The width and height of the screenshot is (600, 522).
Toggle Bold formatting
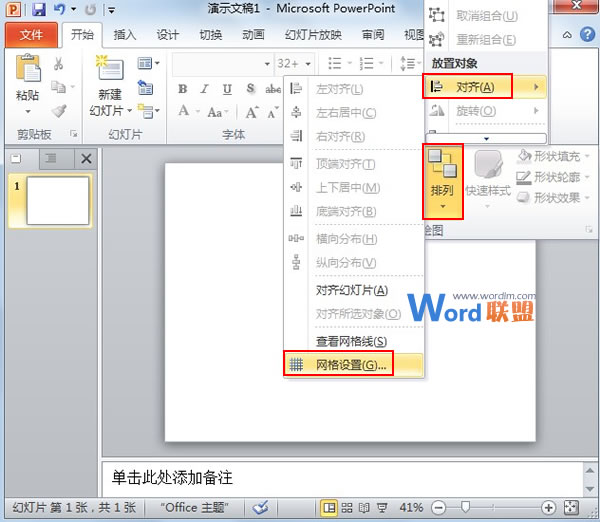coord(183,89)
